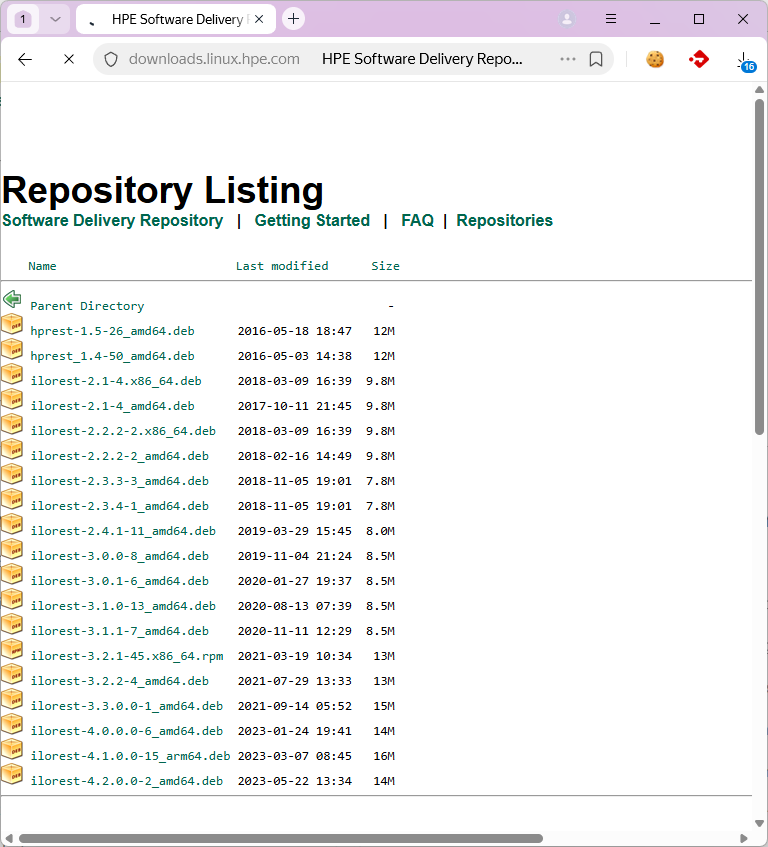Expand the tab list dropdown chevron
The width and height of the screenshot is (768, 847).
[56, 19]
